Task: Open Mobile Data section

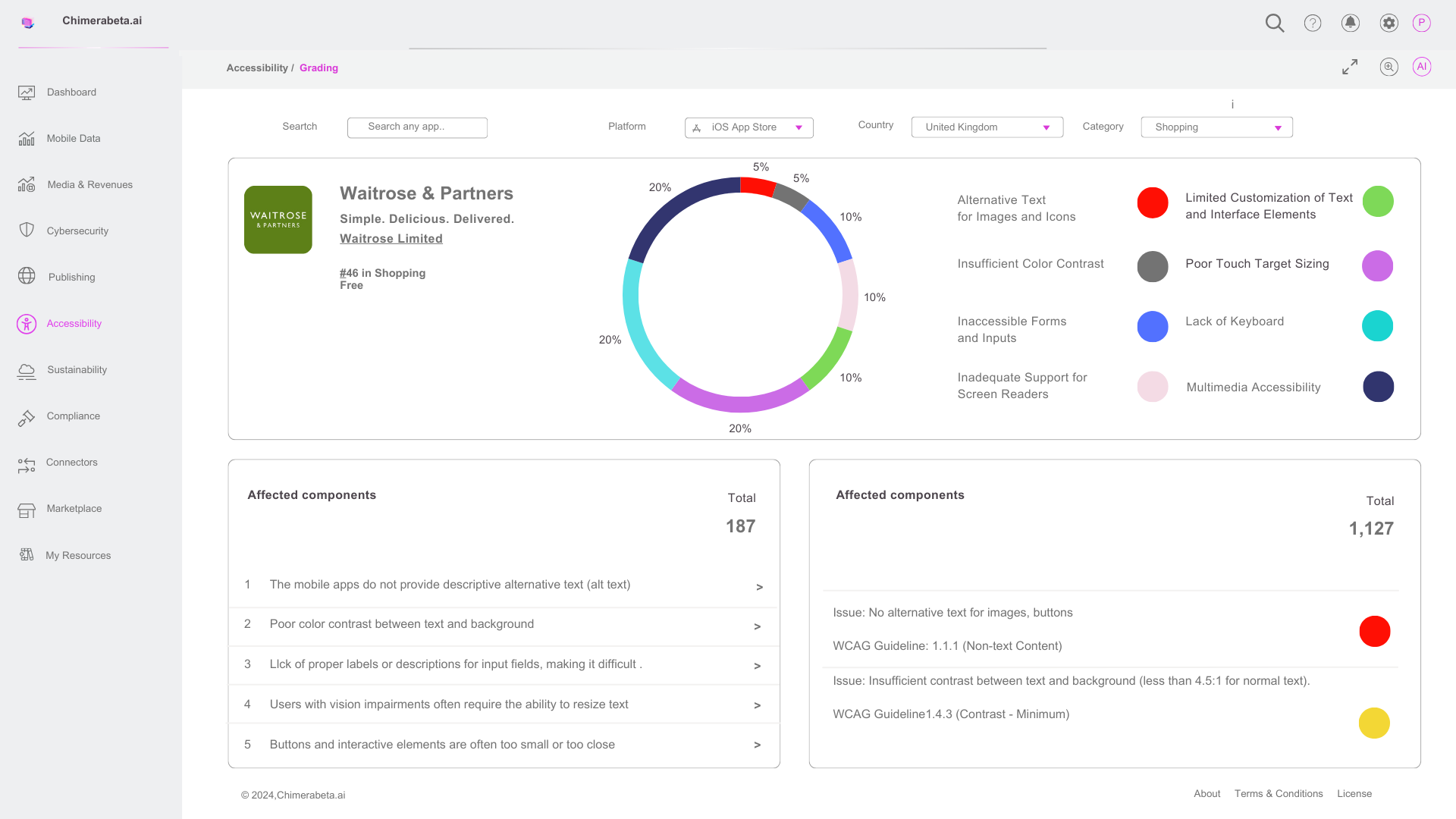Action: 74,139
